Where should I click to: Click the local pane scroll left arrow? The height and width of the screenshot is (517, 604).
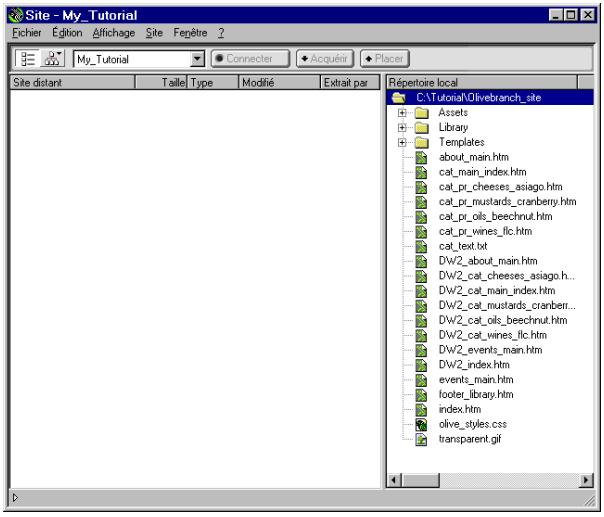pos(394,480)
